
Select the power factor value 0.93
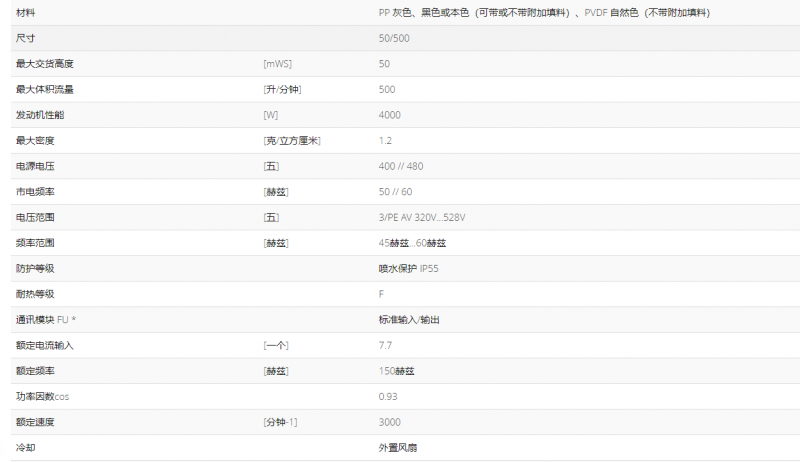(388, 396)
